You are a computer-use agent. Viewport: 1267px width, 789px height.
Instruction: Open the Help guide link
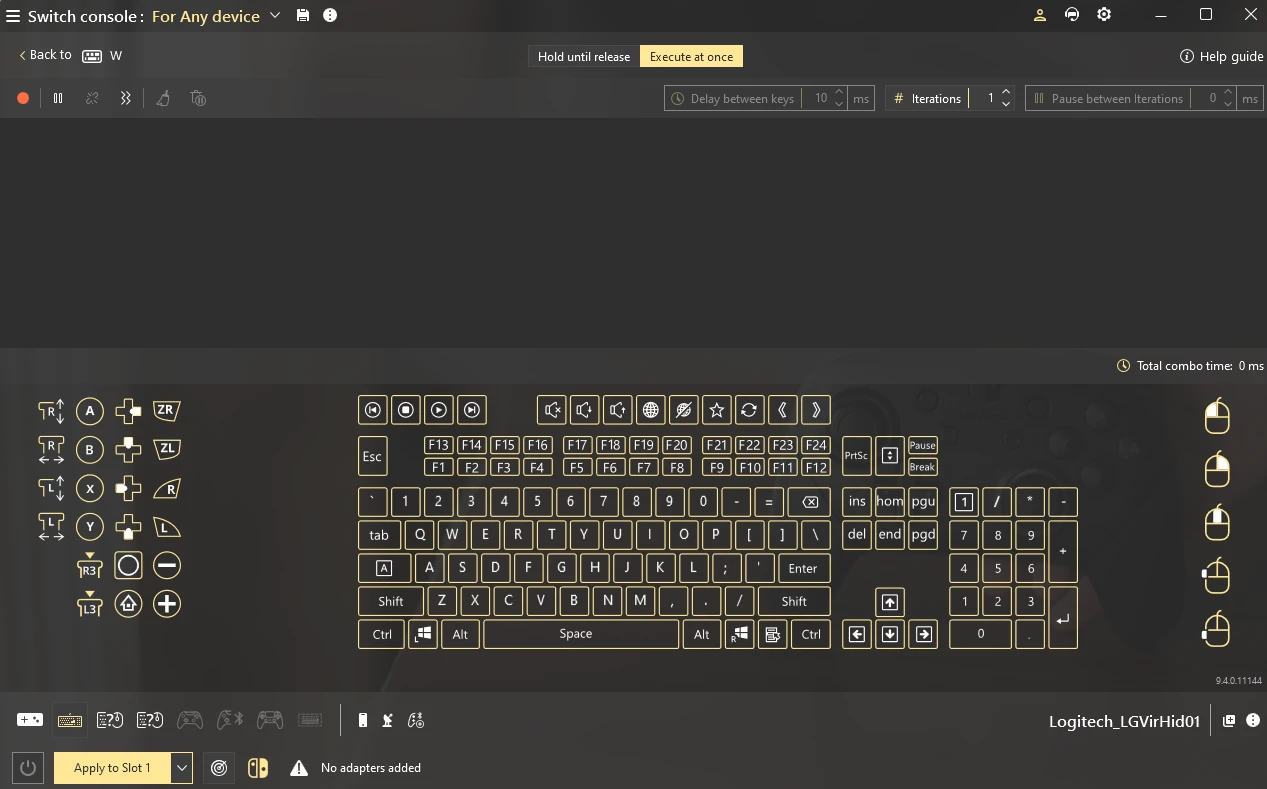(1222, 56)
